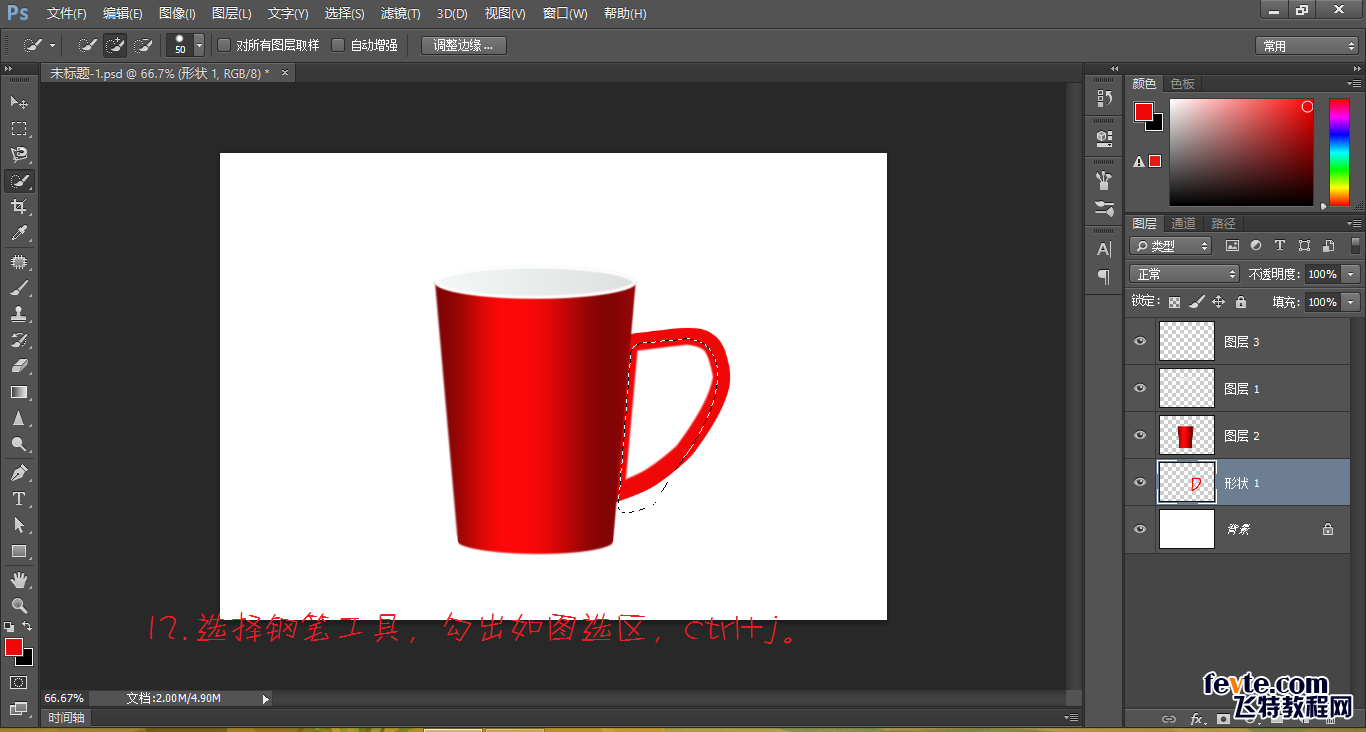The image size is (1366, 732).
Task: Open the tool preset picker dropdown
Action: pos(52,45)
